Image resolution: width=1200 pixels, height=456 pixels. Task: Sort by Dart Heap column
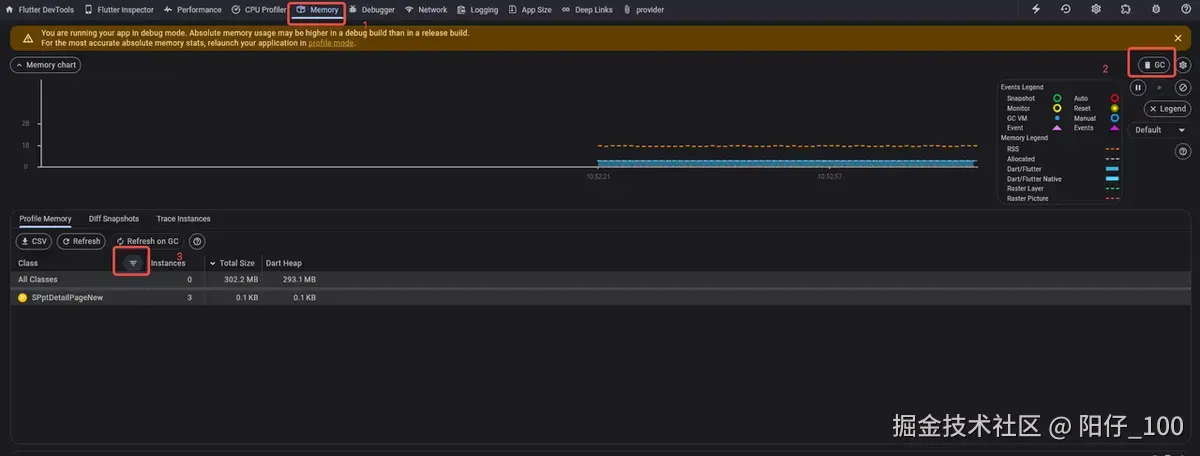(284, 263)
